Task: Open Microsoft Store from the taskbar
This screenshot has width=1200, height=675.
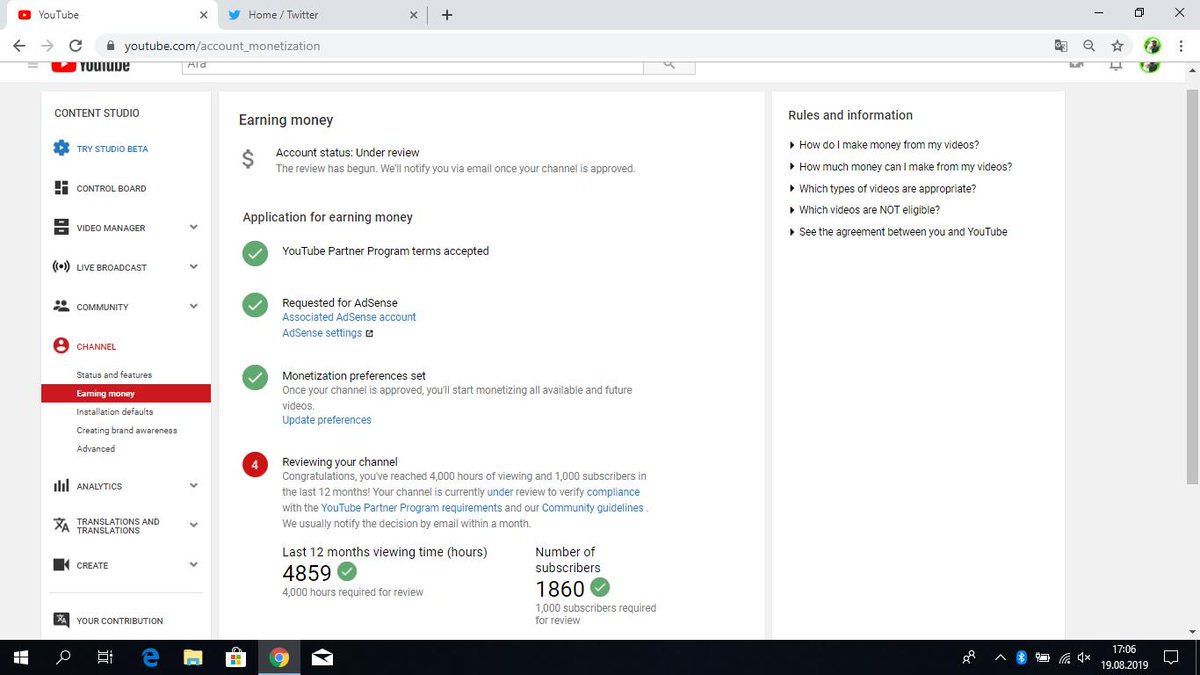Action: 235,658
